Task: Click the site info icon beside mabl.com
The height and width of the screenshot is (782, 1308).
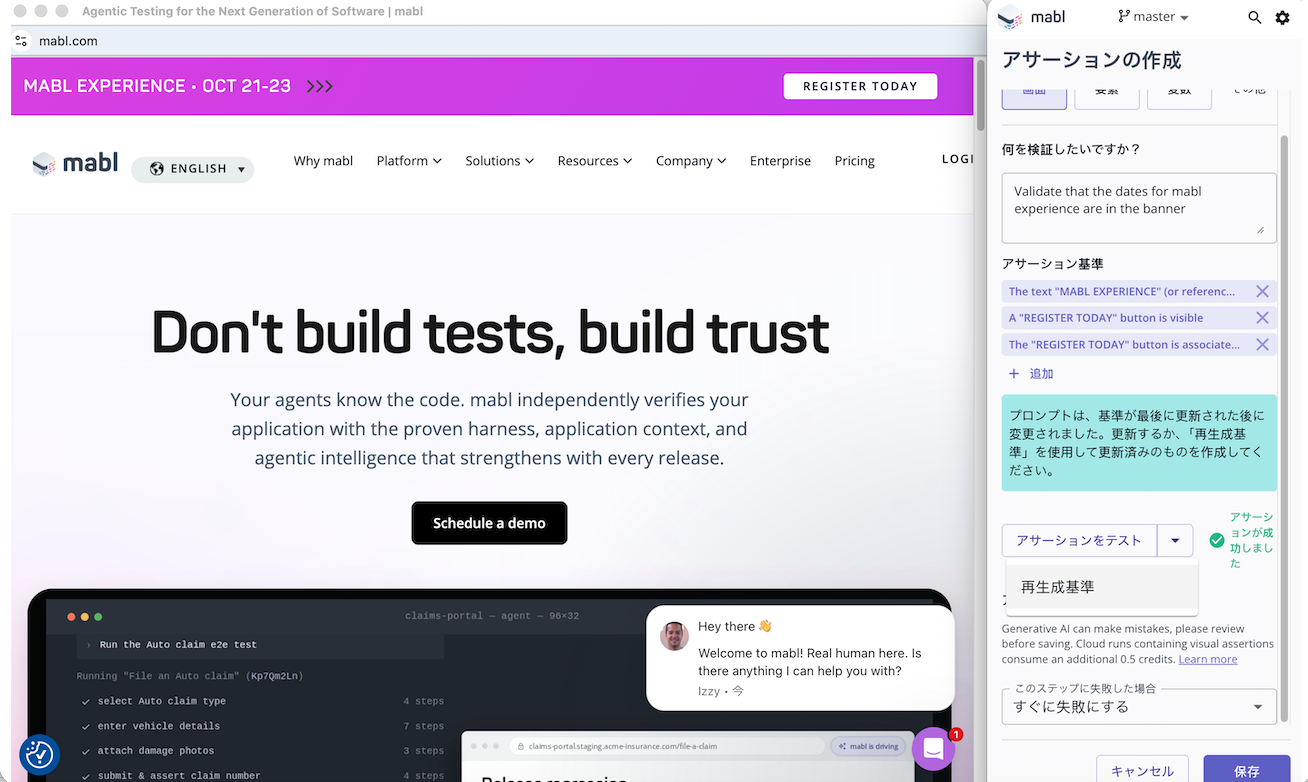Action: tap(21, 41)
